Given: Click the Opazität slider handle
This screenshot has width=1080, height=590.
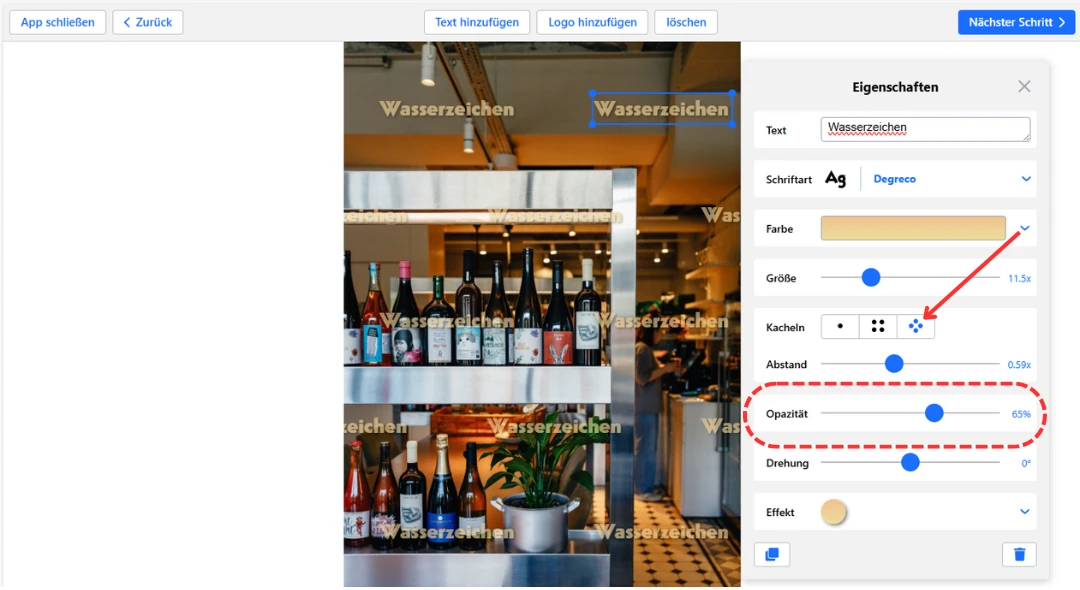Looking at the screenshot, I should click(x=934, y=413).
